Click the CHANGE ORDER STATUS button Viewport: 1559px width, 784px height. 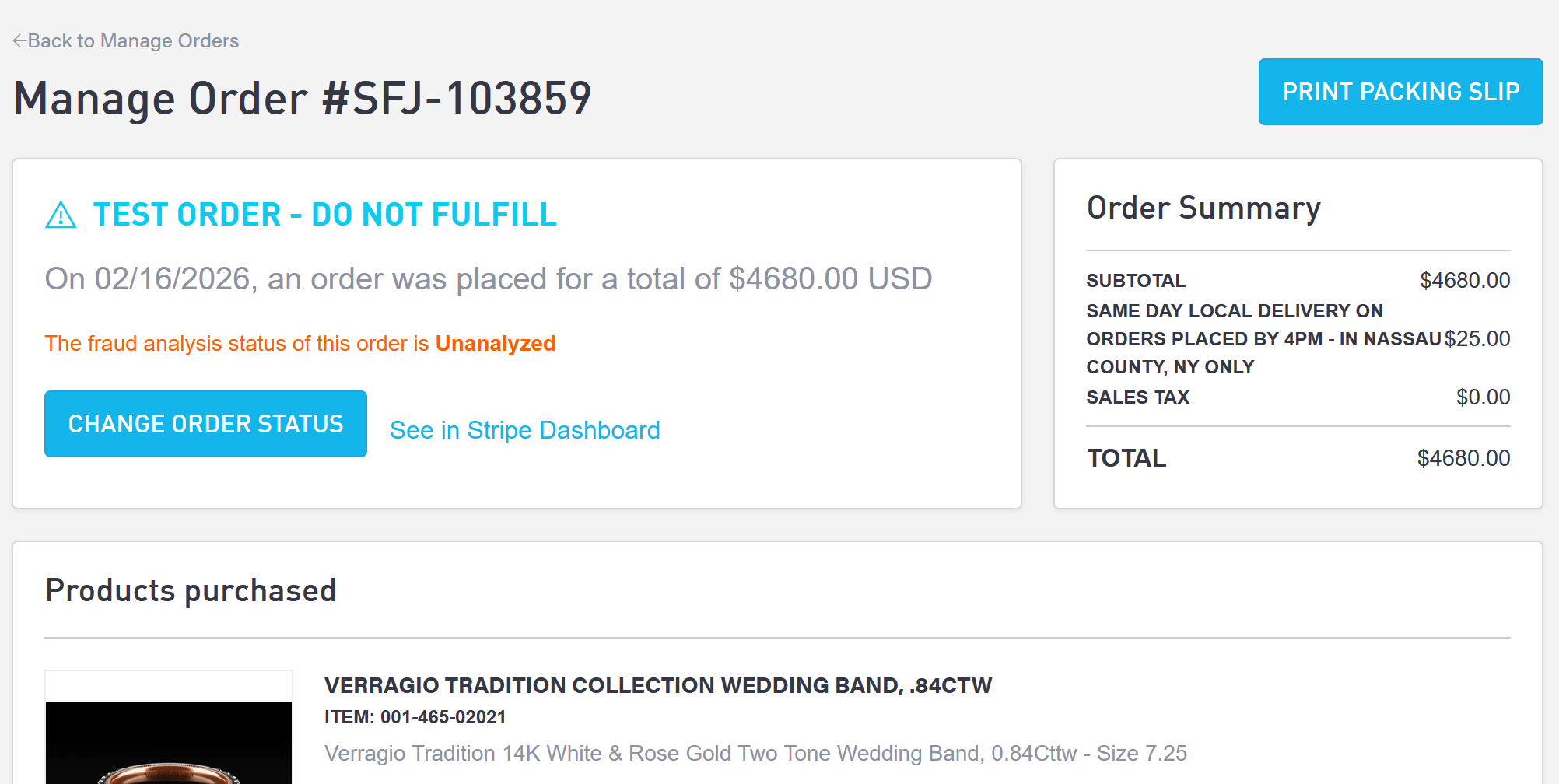coord(205,424)
